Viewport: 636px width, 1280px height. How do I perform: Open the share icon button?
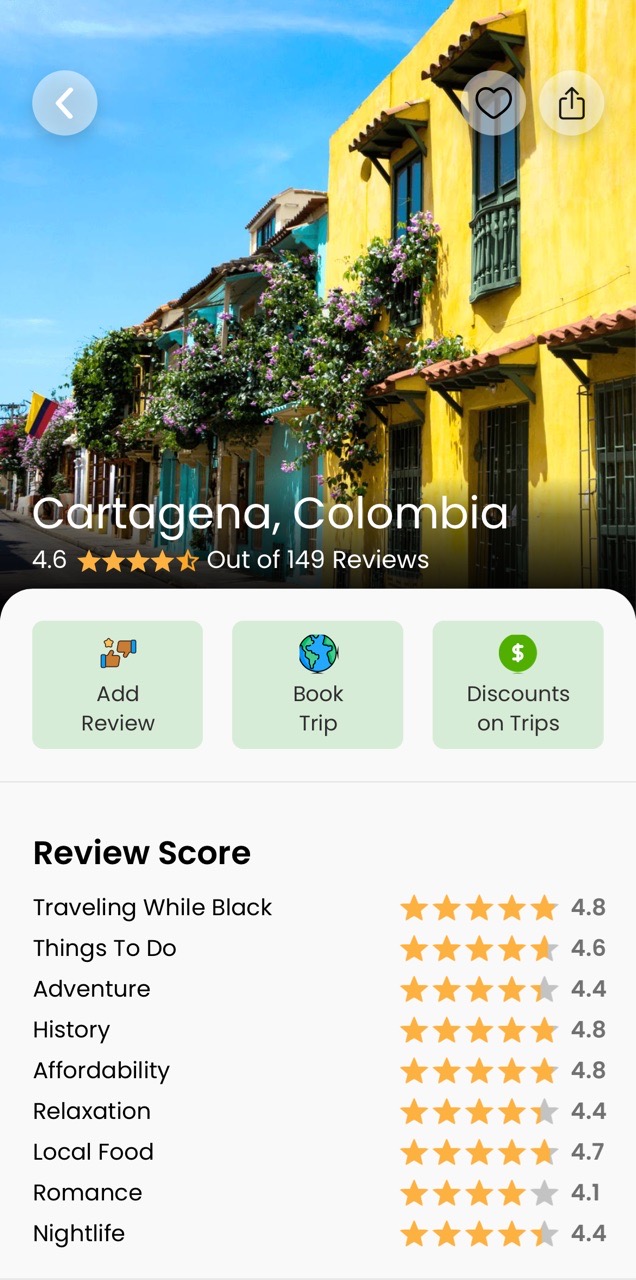(571, 103)
